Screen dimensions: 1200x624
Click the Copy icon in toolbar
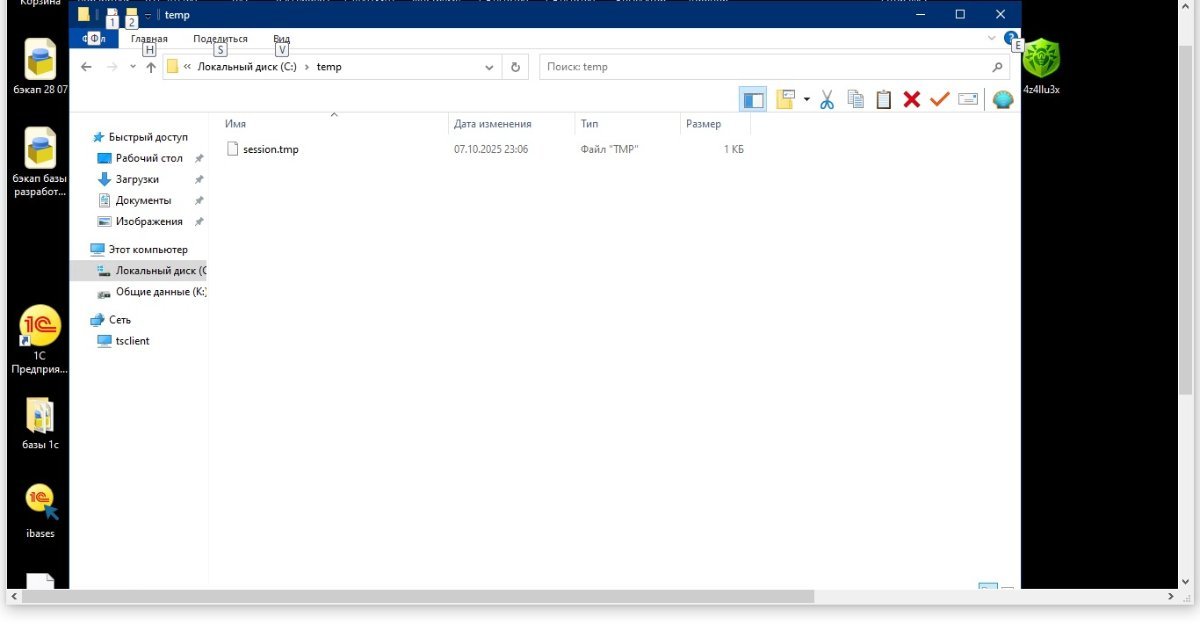click(855, 99)
